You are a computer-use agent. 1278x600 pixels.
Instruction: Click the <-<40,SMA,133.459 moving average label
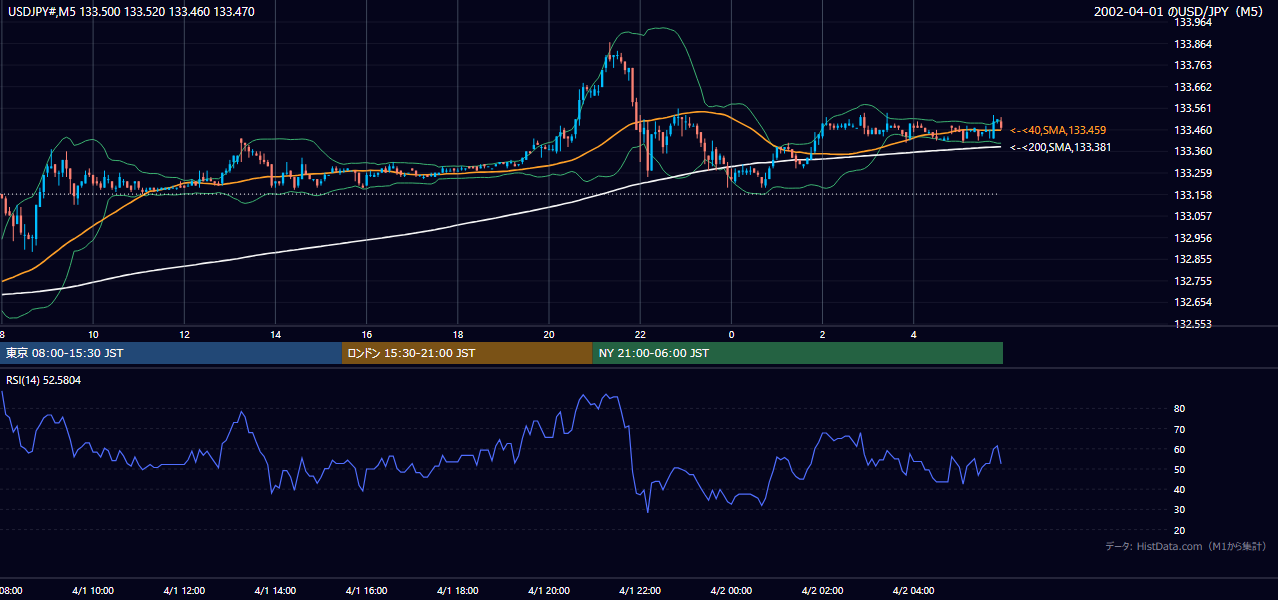pos(1058,130)
